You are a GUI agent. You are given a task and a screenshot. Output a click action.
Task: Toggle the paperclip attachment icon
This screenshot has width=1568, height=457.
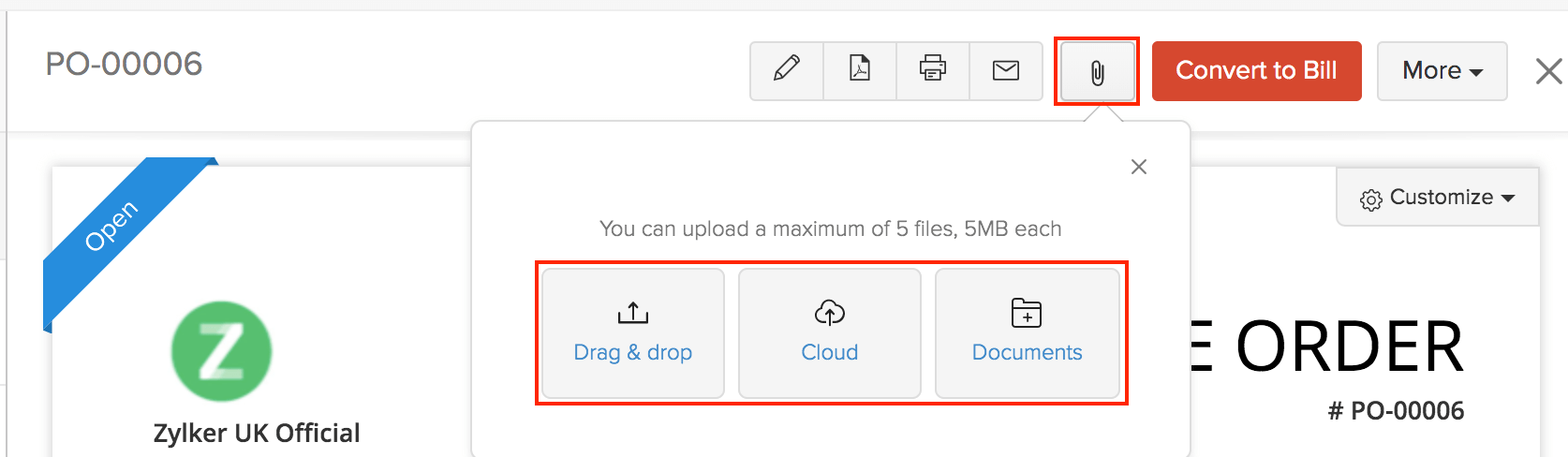pyautogui.click(x=1097, y=72)
